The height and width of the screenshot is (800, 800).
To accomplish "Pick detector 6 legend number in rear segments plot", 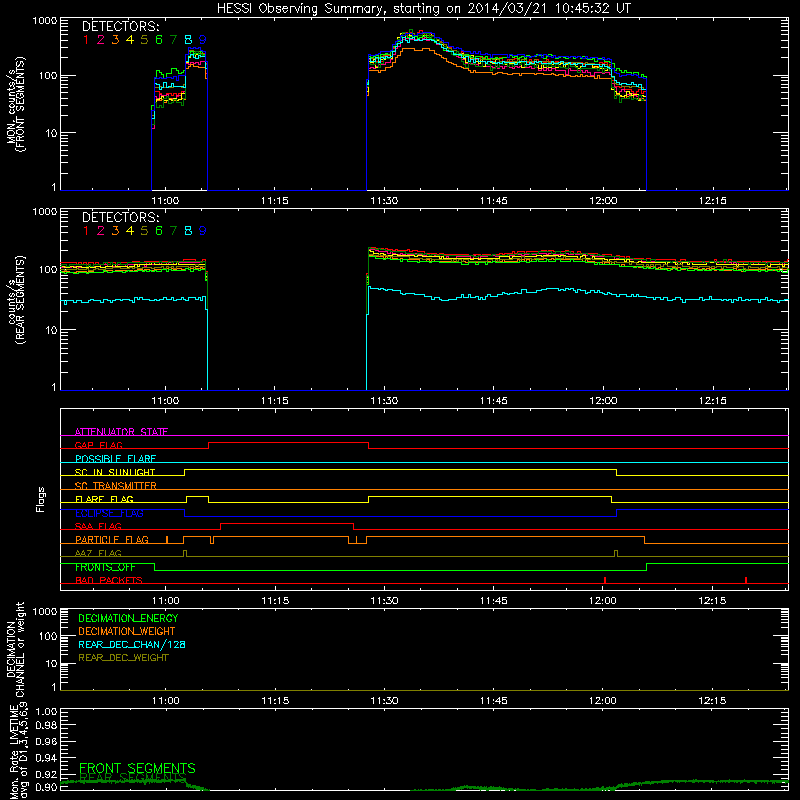I will pos(159,231).
